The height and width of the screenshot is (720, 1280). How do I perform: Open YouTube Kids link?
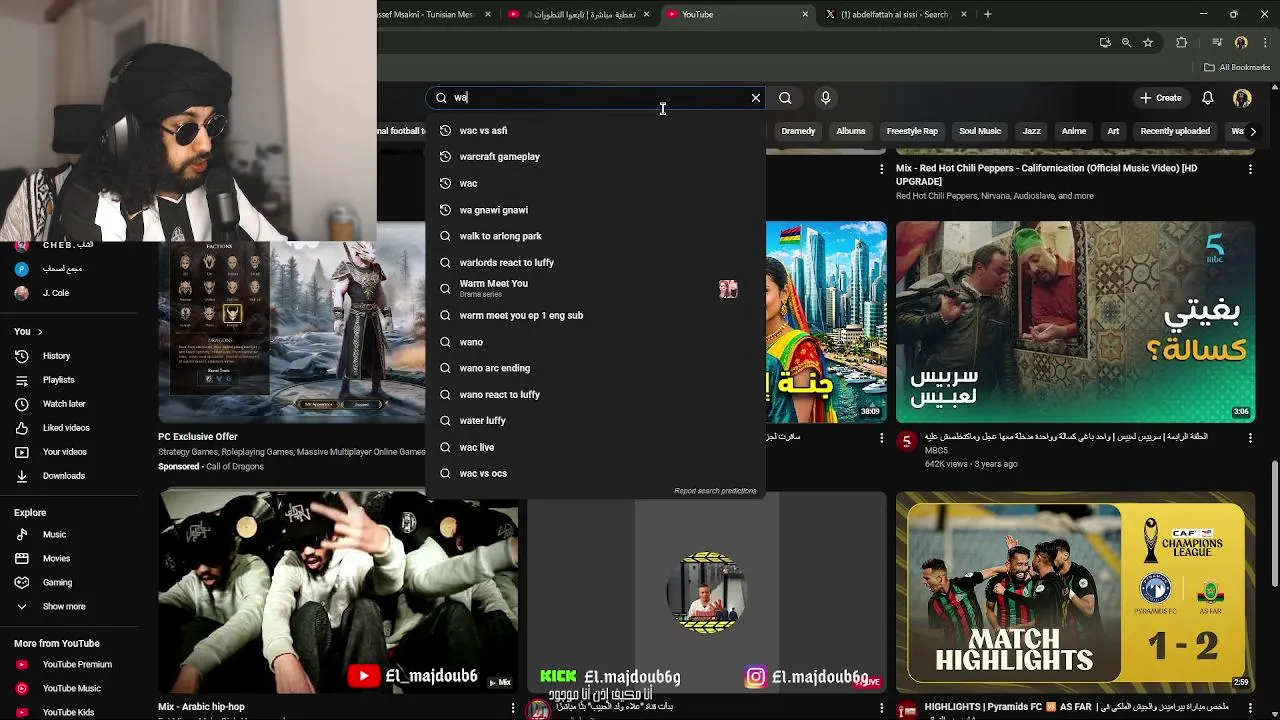point(68,712)
